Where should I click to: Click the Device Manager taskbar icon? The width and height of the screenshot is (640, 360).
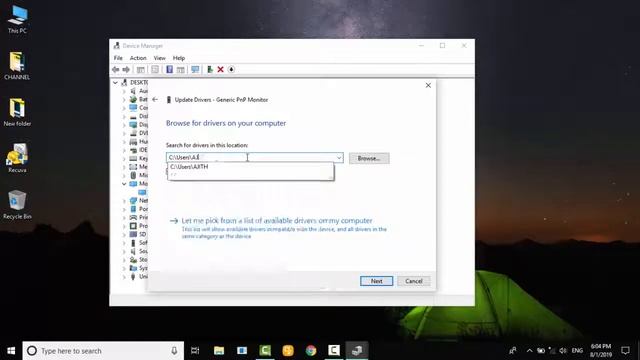[x=357, y=351]
